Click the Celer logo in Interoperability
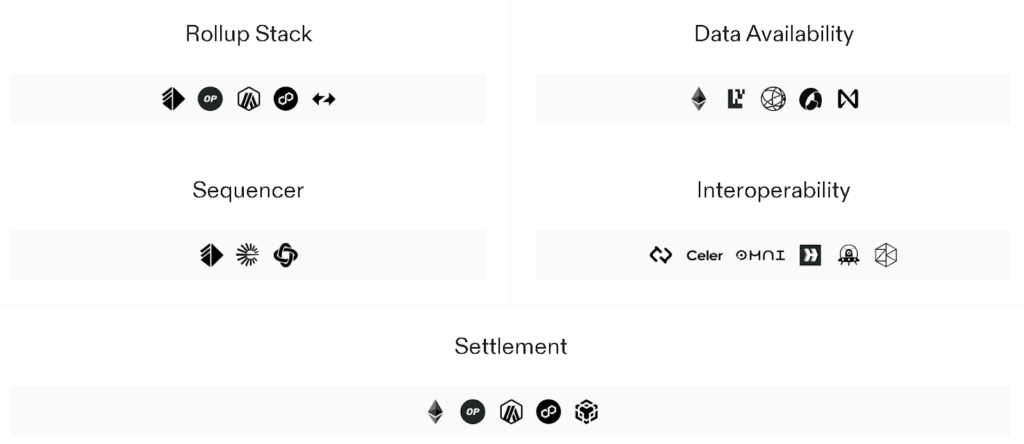Image resolution: width=1024 pixels, height=444 pixels. (x=704, y=256)
